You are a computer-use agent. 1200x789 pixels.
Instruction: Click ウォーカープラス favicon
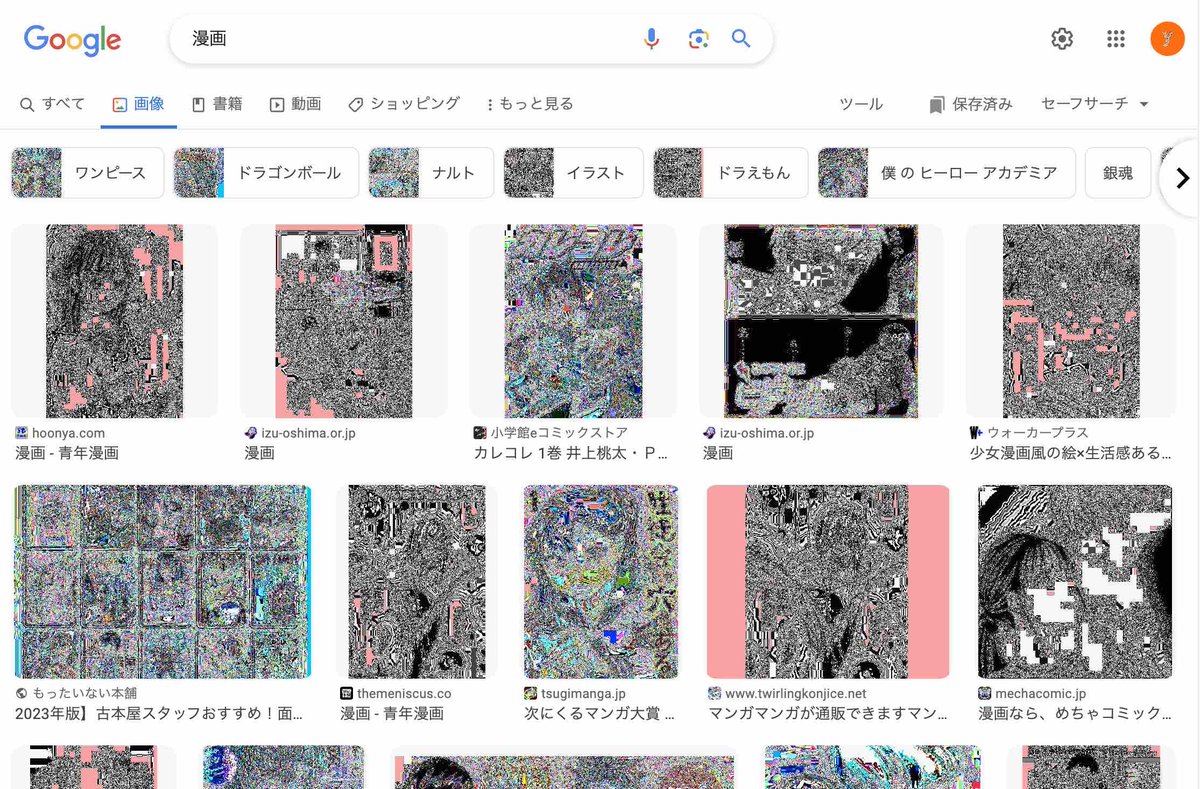[976, 433]
